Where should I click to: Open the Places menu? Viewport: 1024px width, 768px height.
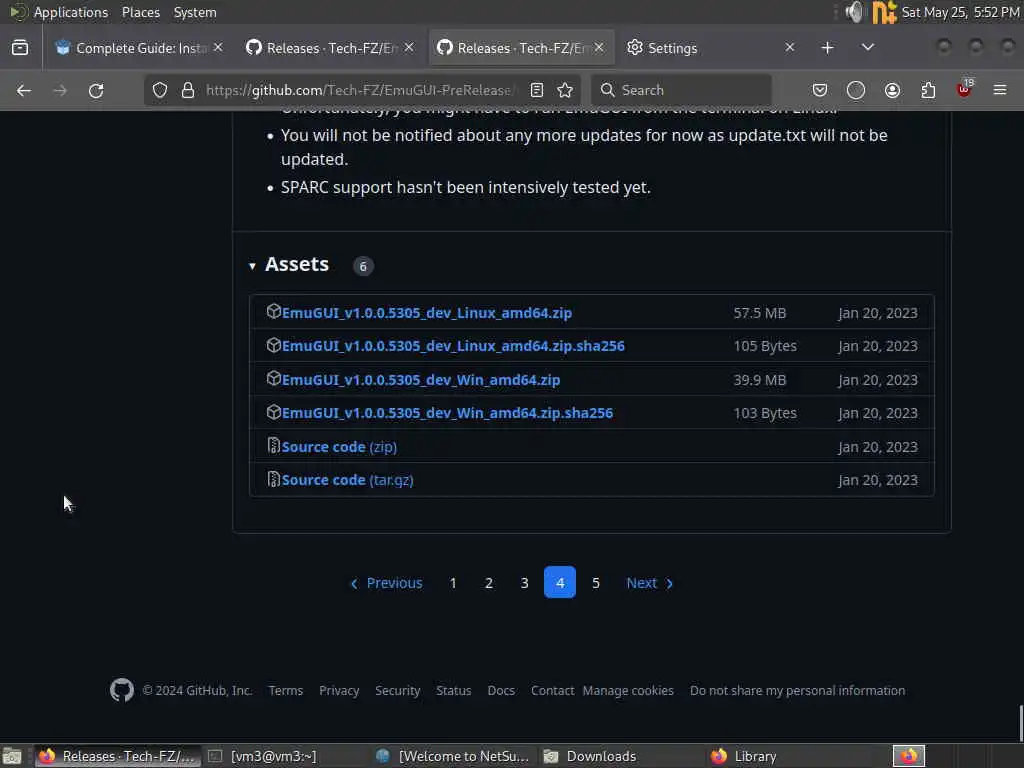tap(140, 12)
